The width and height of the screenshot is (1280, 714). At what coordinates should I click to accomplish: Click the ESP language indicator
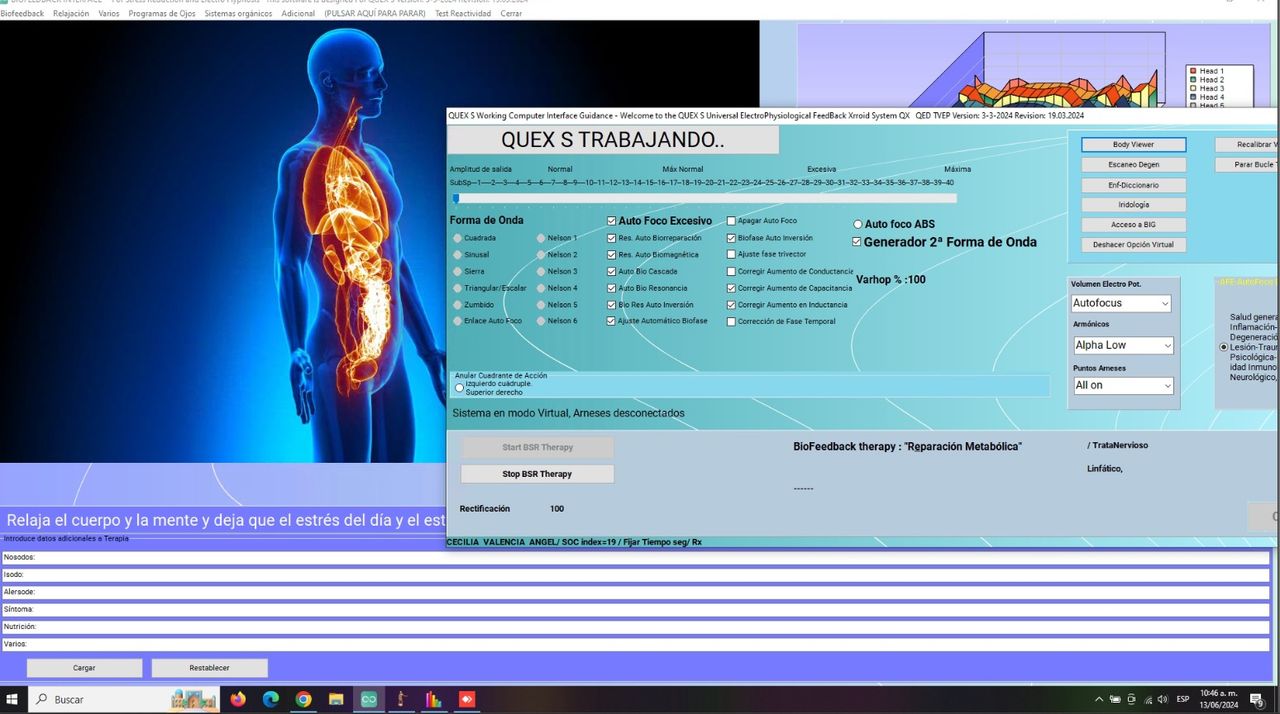[x=1183, y=699]
